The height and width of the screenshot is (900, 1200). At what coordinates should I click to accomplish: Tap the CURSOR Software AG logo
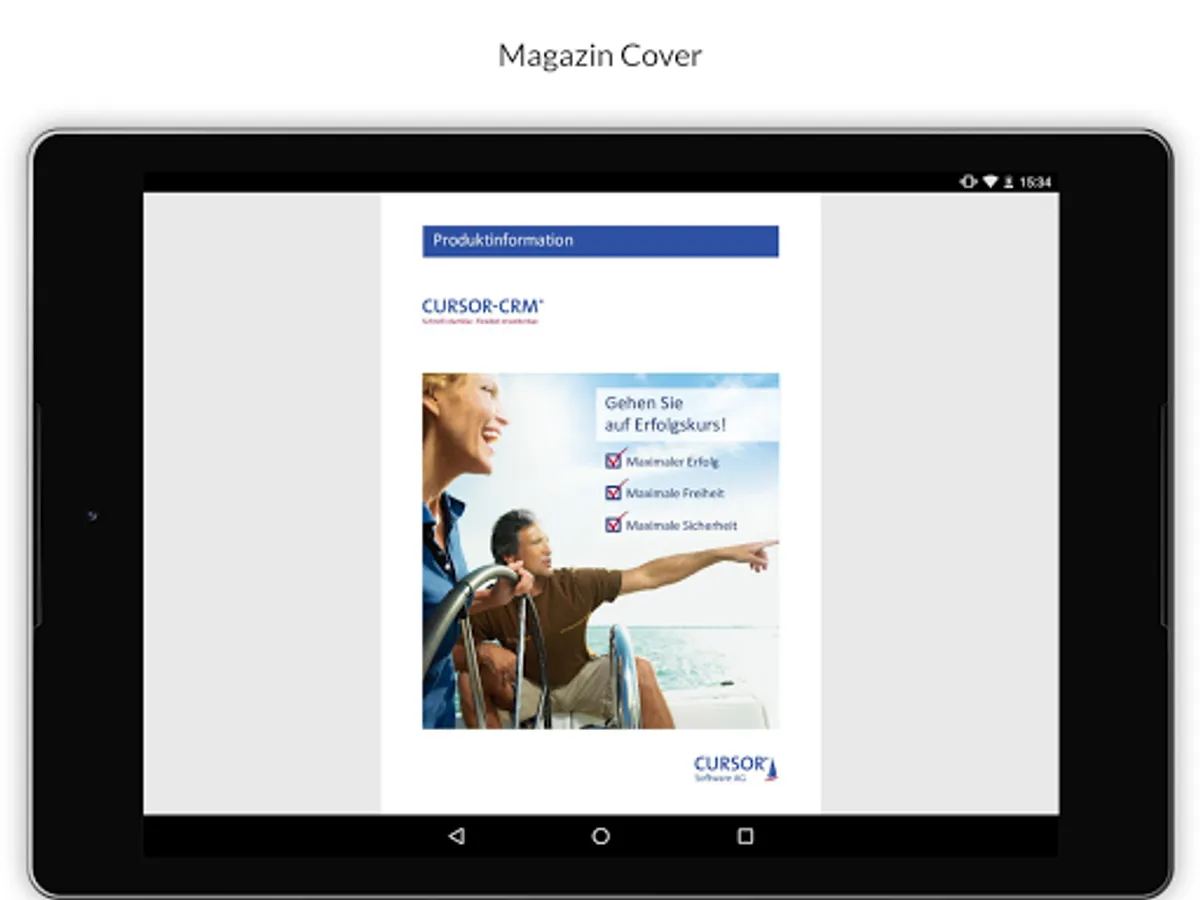(x=736, y=768)
